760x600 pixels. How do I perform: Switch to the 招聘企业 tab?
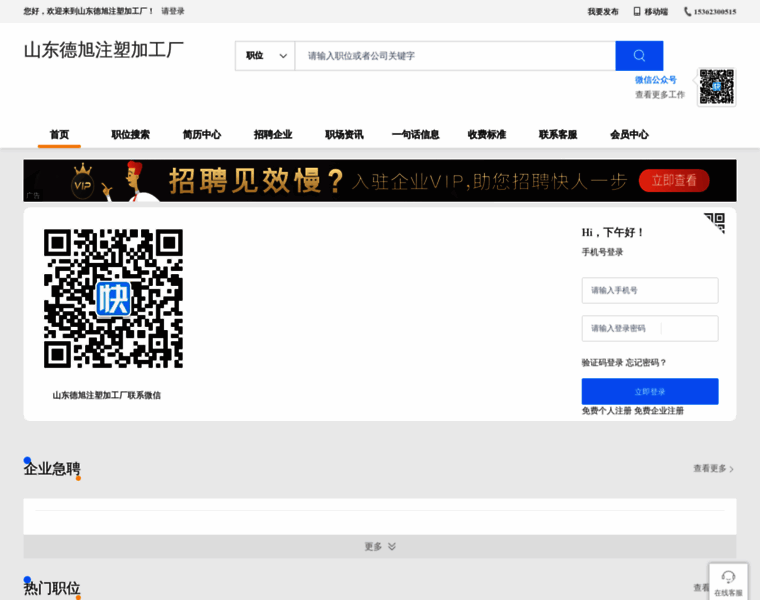273,134
